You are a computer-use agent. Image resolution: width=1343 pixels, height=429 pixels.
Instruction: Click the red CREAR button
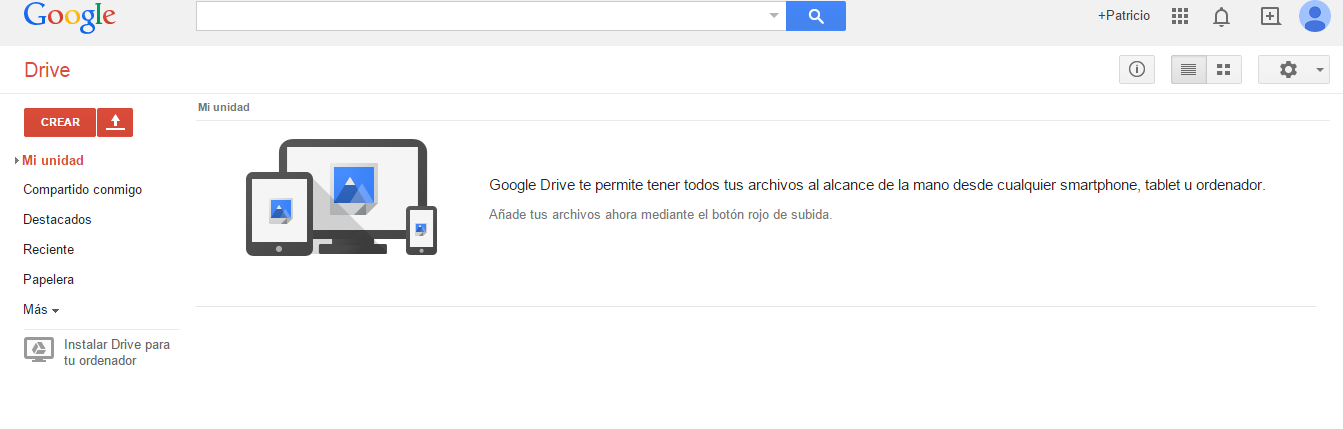tap(60, 122)
